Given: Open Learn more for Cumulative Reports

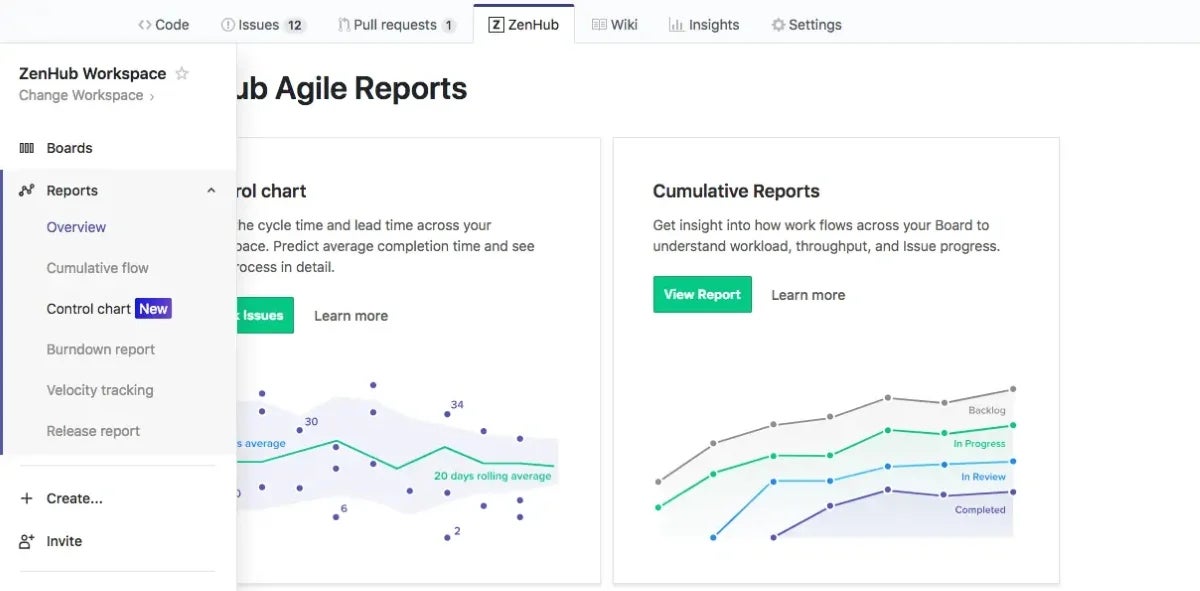Looking at the screenshot, I should point(808,294).
